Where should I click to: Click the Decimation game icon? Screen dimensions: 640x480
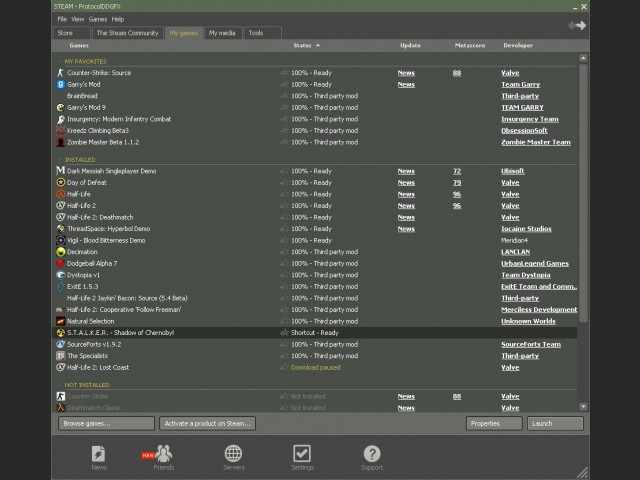pyautogui.click(x=60, y=252)
